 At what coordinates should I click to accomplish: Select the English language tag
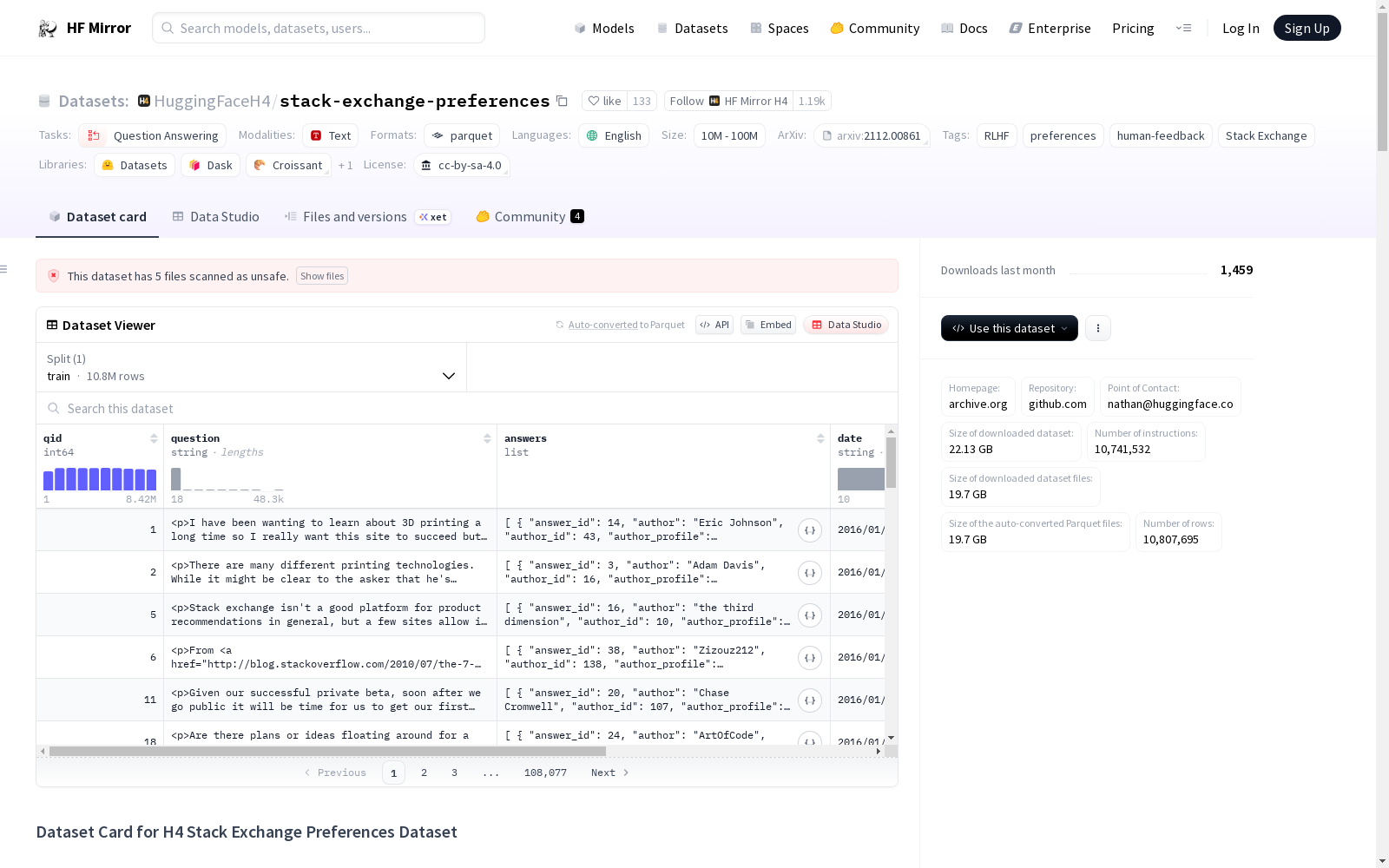point(614,135)
